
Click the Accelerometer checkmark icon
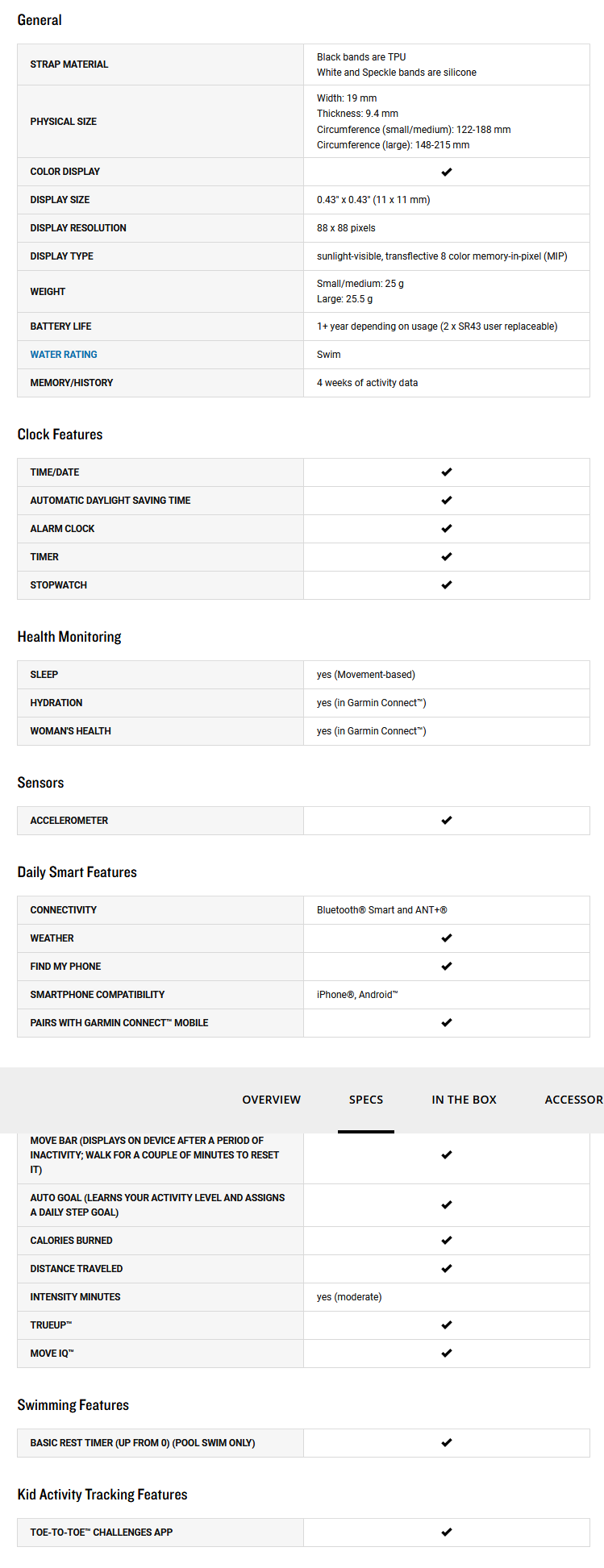click(x=447, y=821)
